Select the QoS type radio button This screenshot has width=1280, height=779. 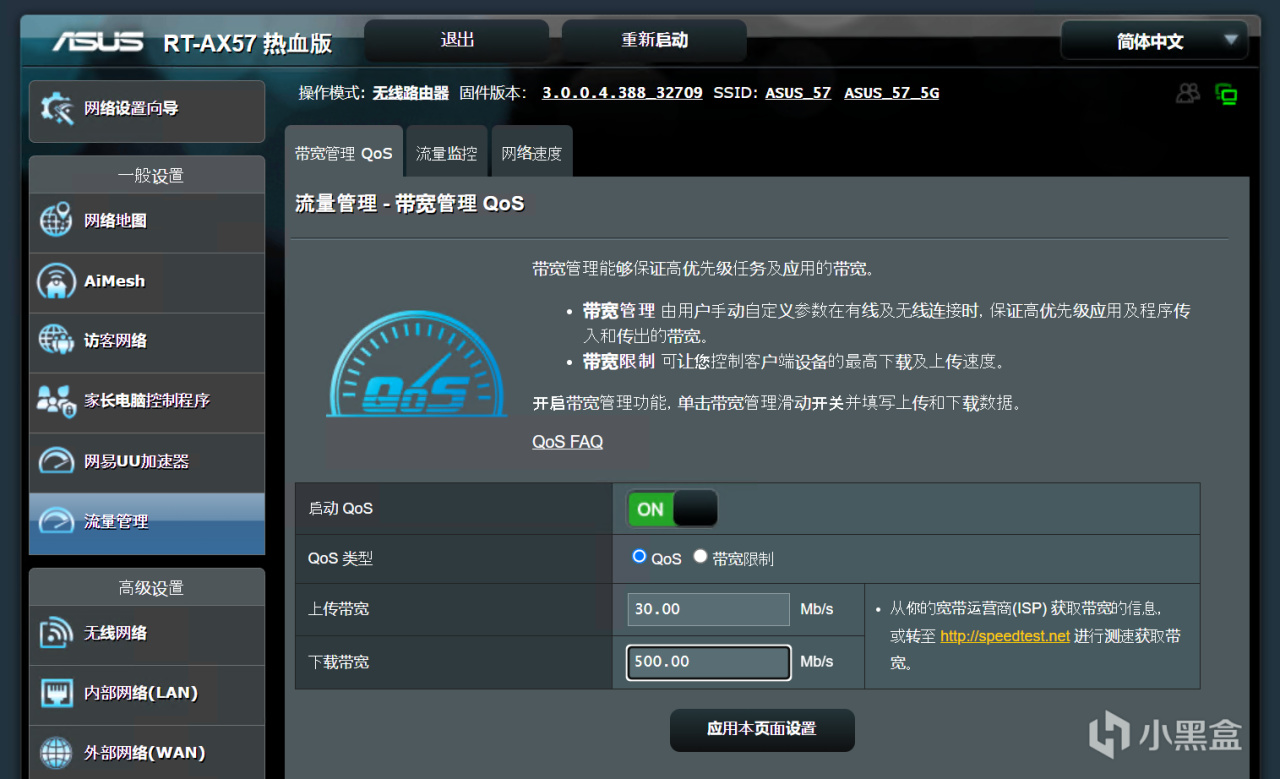(x=639, y=556)
